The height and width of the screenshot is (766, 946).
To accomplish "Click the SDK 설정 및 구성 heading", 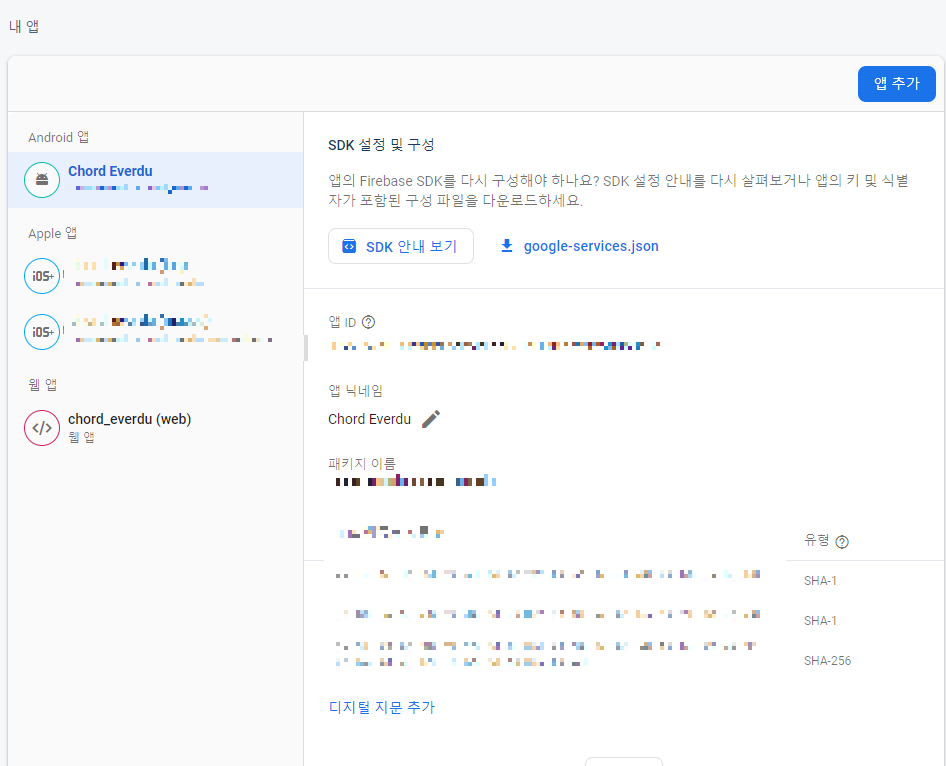I will [x=381, y=145].
